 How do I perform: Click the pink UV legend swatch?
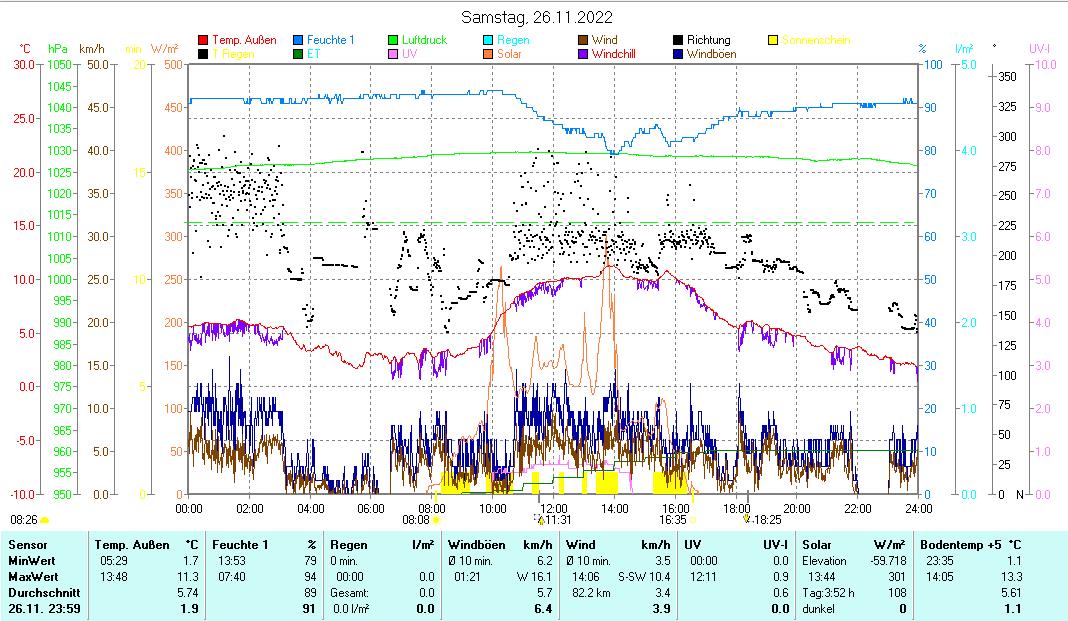click(393, 54)
